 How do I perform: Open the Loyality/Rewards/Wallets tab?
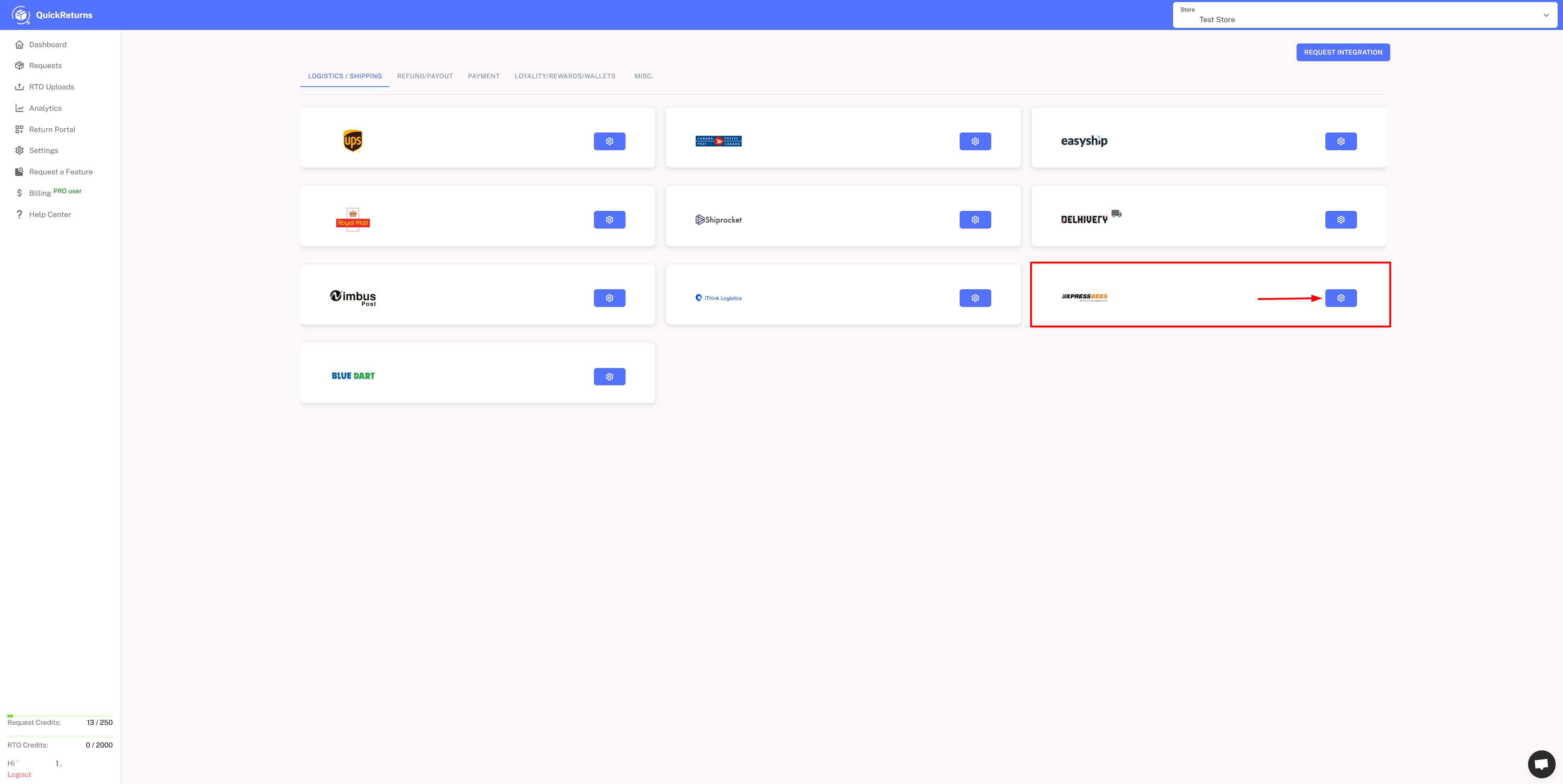[x=564, y=76]
